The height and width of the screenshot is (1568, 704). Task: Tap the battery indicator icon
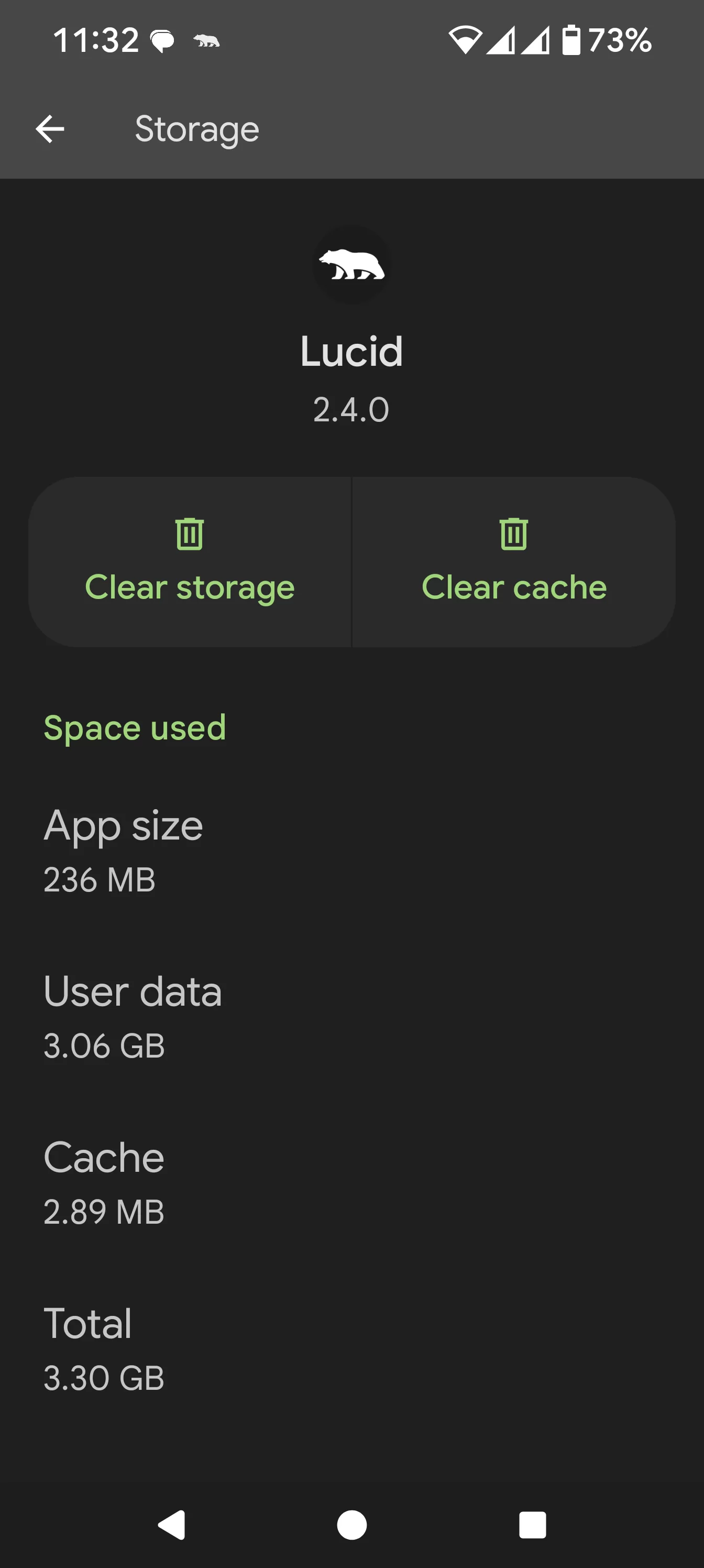(x=571, y=40)
